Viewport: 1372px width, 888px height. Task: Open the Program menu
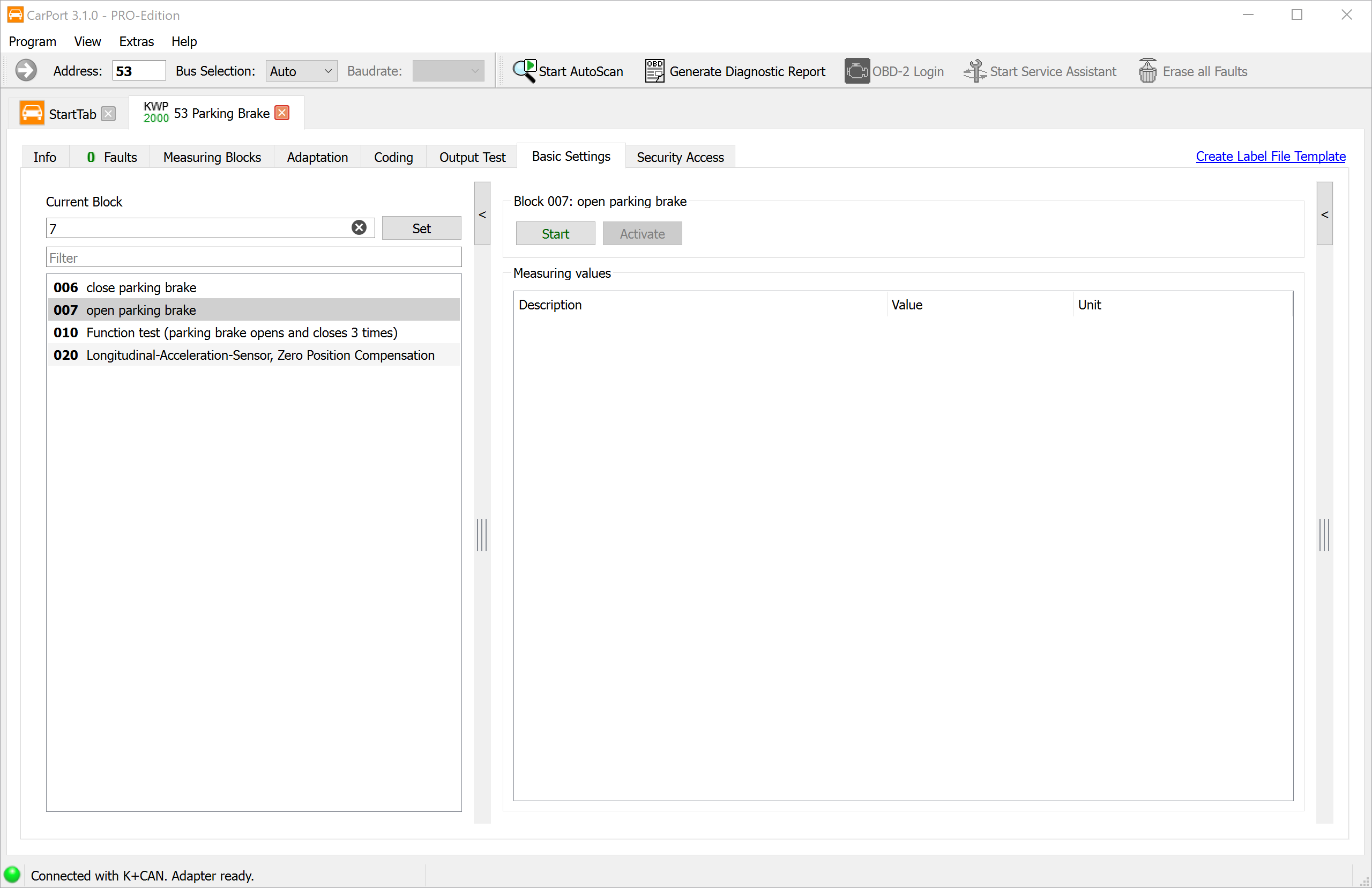click(x=33, y=41)
